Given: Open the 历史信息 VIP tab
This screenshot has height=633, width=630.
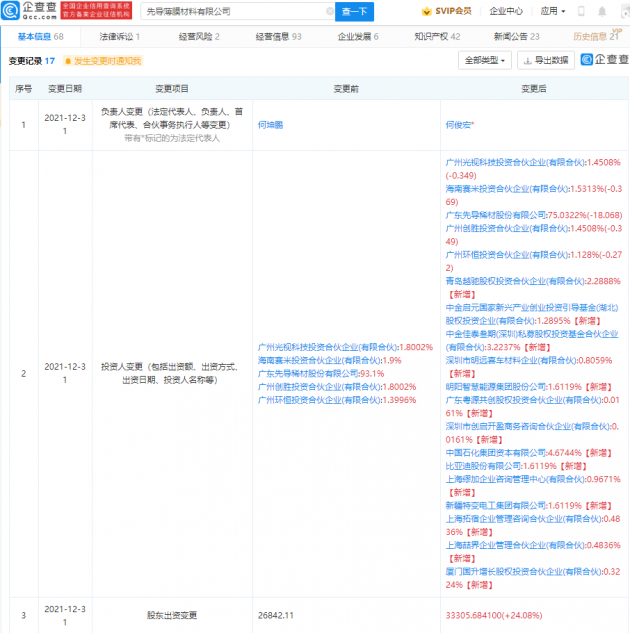Looking at the screenshot, I should click(597, 36).
